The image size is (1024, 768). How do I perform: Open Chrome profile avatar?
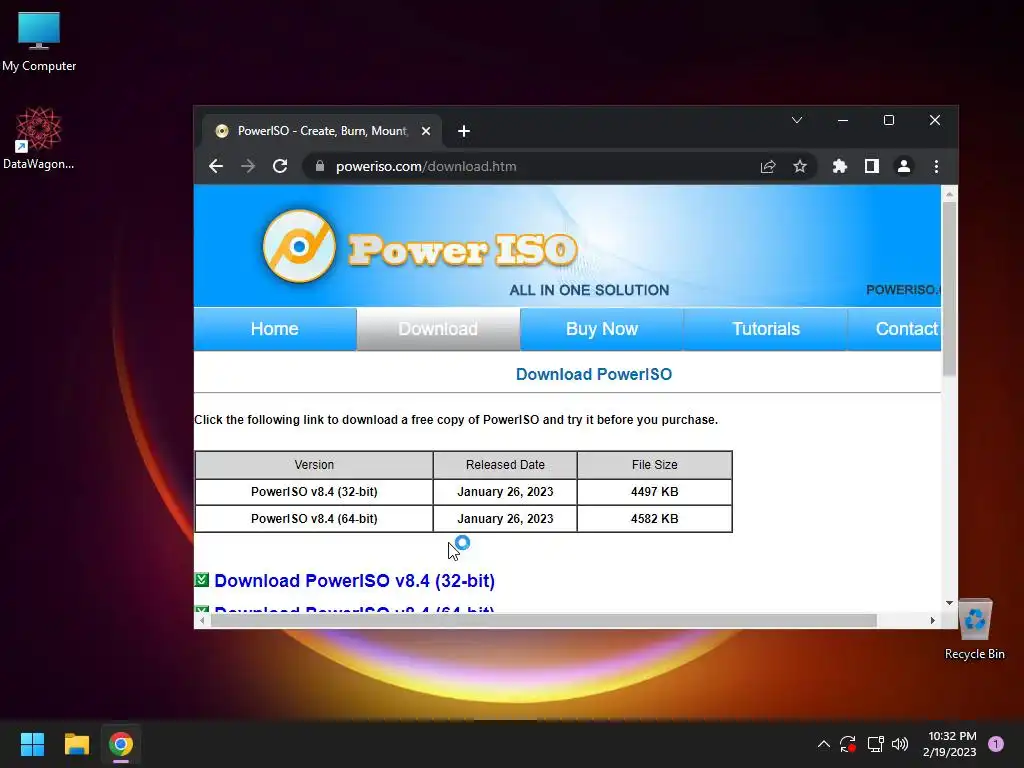click(x=904, y=167)
